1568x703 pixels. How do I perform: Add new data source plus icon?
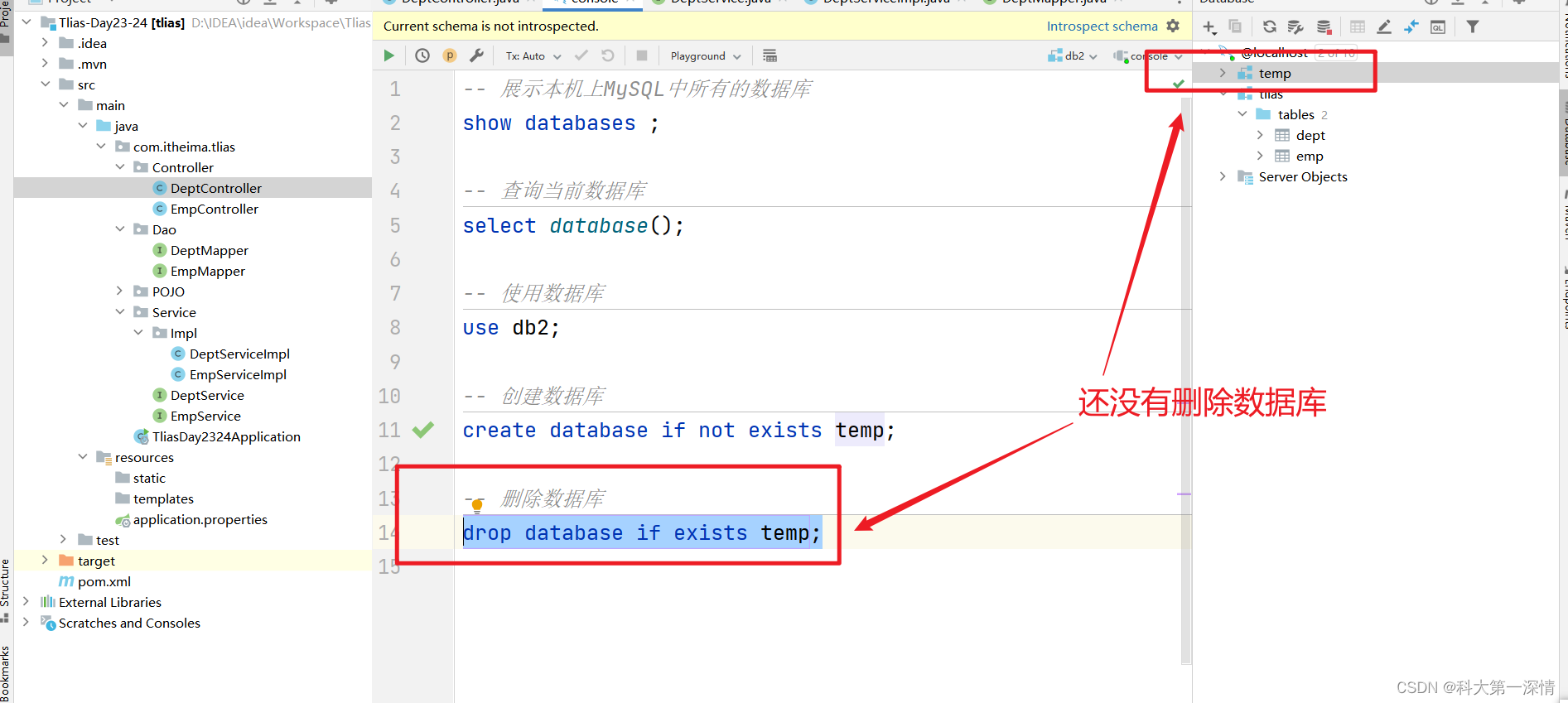tap(1209, 27)
